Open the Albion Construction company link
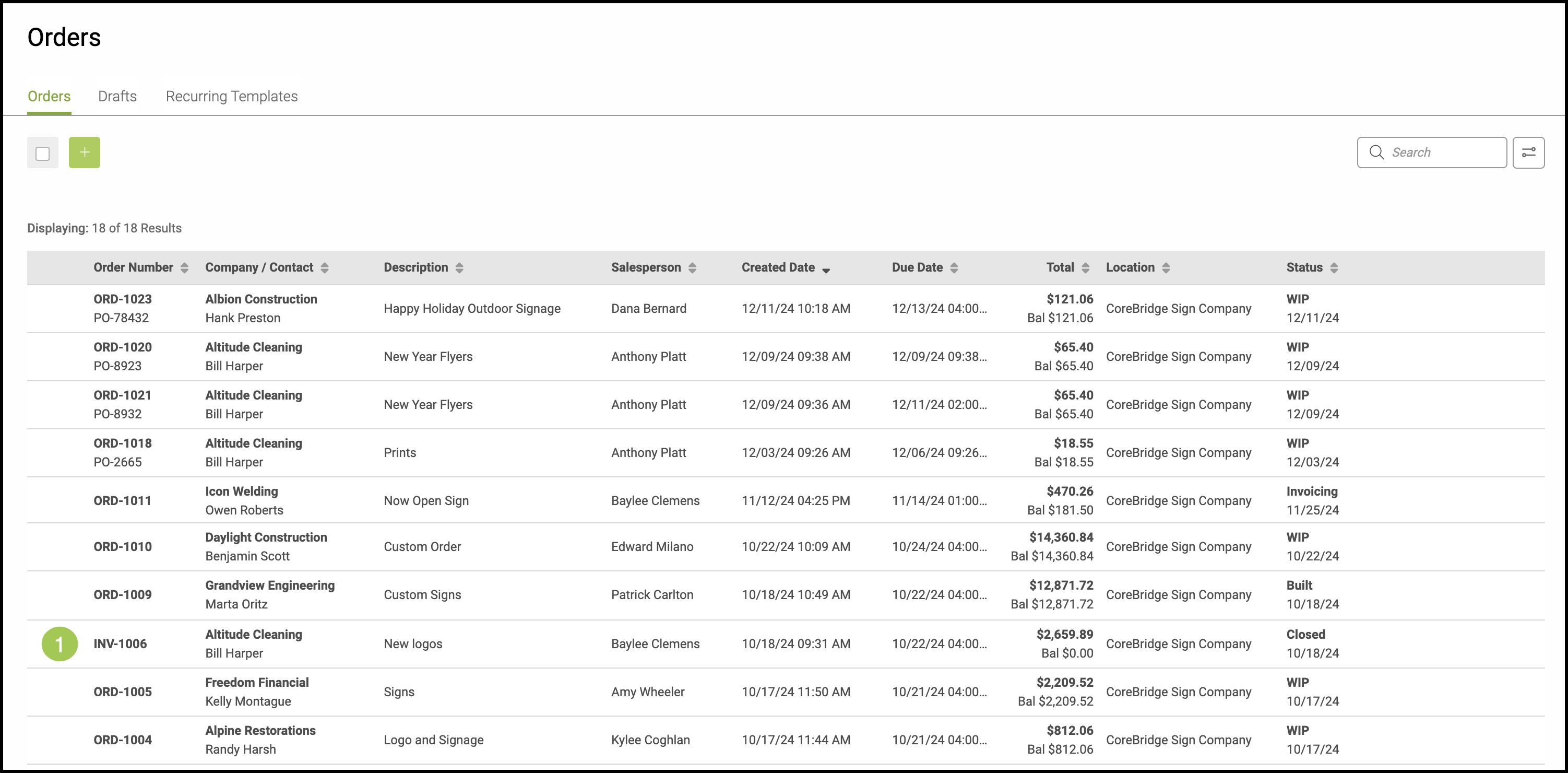The width and height of the screenshot is (1568, 773). 260,299
